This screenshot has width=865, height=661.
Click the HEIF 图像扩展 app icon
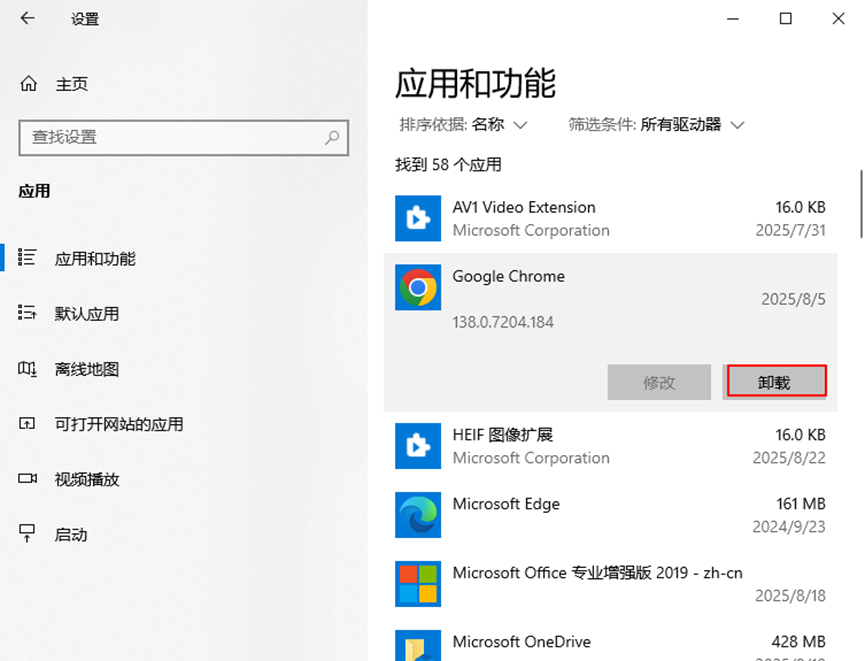pos(418,446)
